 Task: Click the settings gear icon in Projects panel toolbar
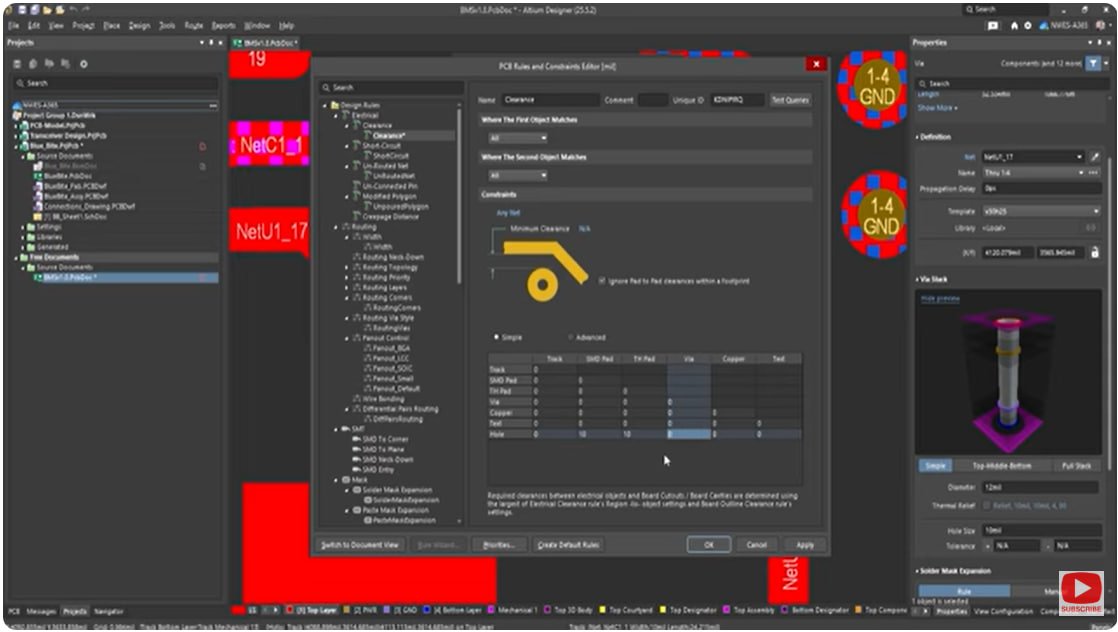(x=83, y=64)
